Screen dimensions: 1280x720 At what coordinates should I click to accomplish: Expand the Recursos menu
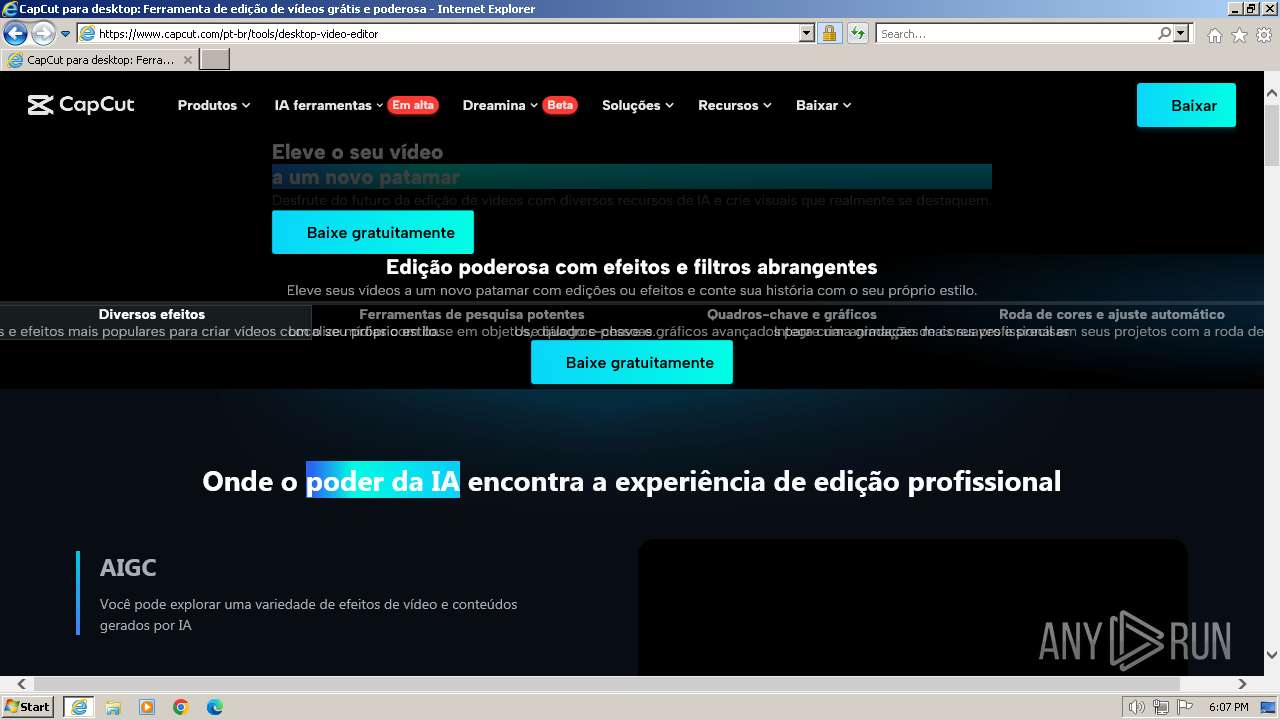[735, 105]
